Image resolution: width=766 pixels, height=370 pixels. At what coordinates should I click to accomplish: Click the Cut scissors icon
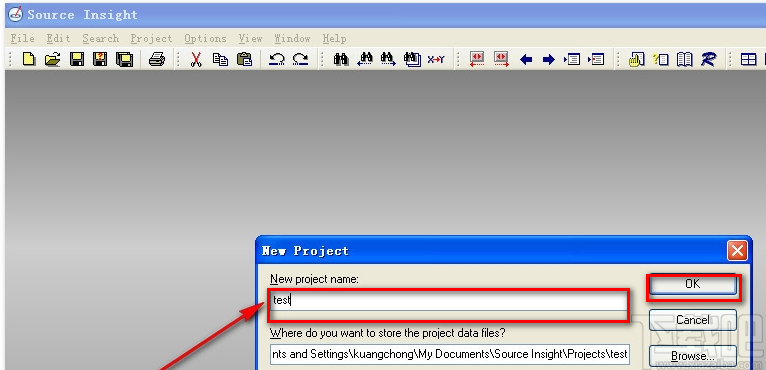[x=196, y=60]
